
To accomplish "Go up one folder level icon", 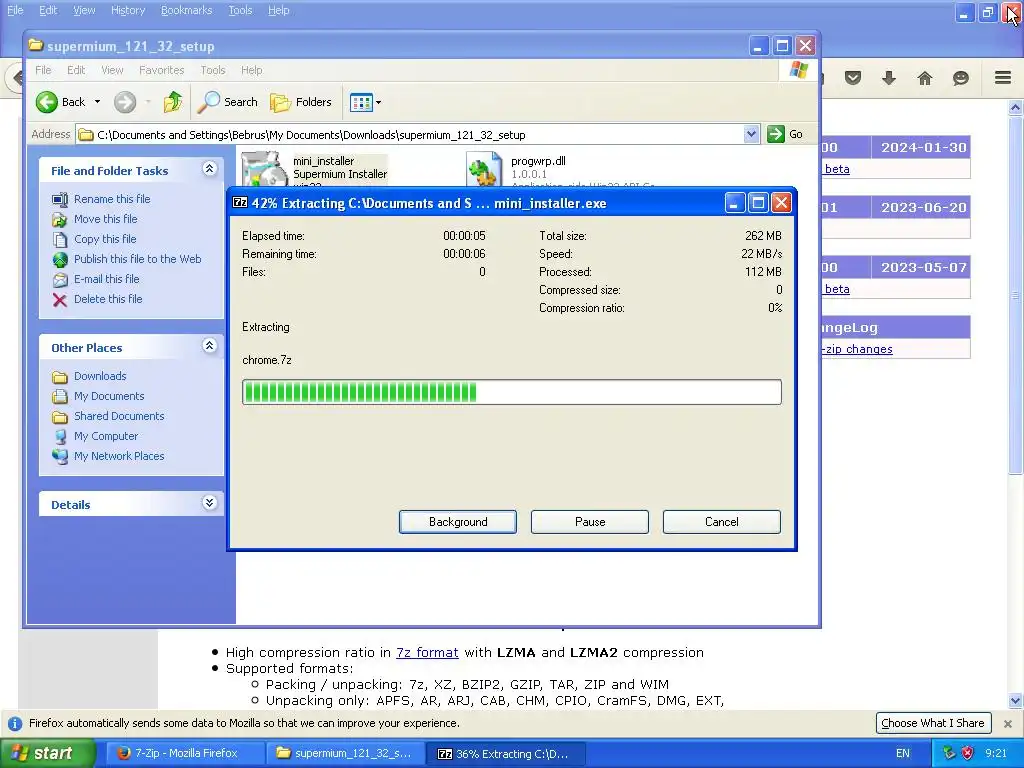I will [x=173, y=102].
